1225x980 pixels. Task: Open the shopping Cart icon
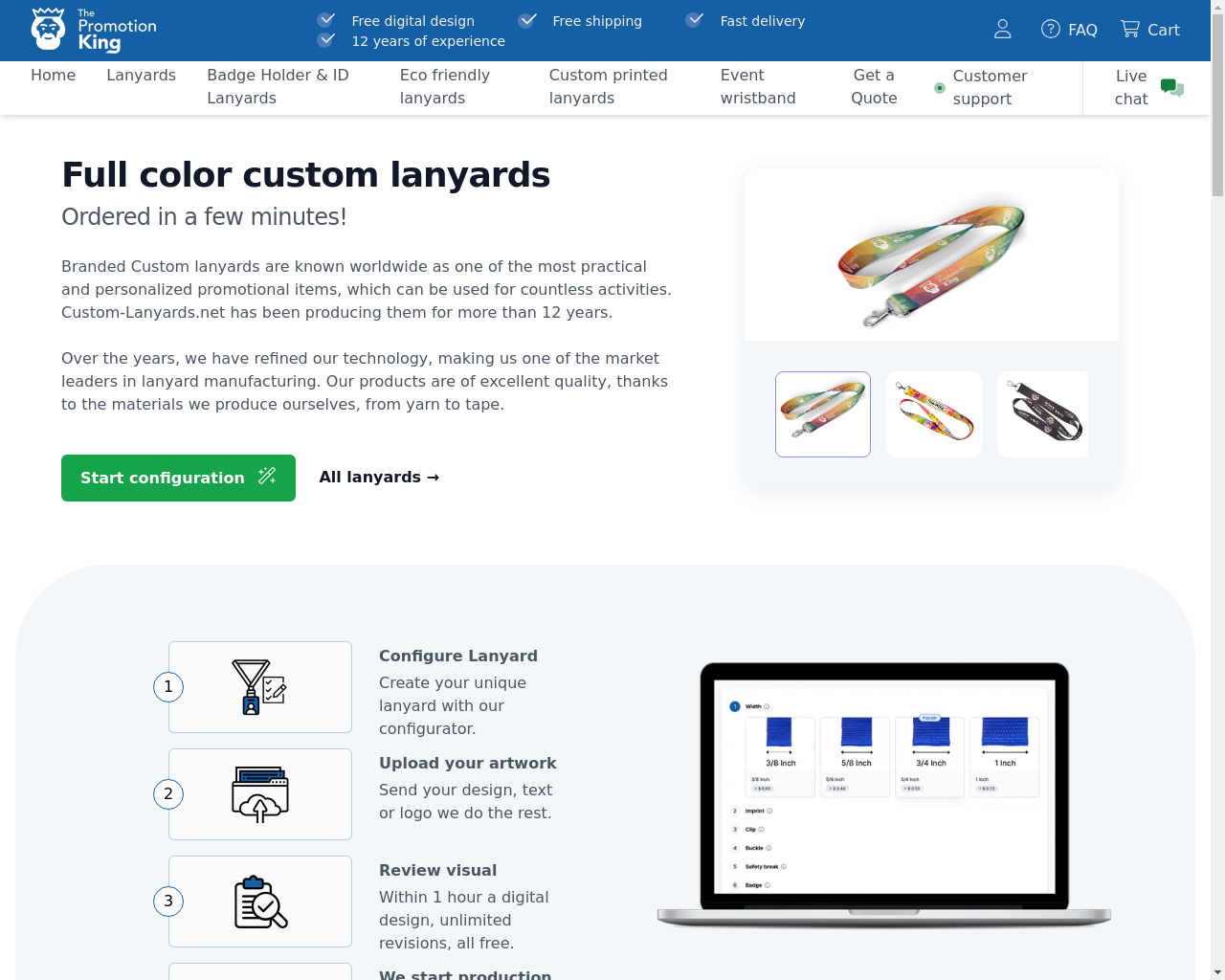1130,29
